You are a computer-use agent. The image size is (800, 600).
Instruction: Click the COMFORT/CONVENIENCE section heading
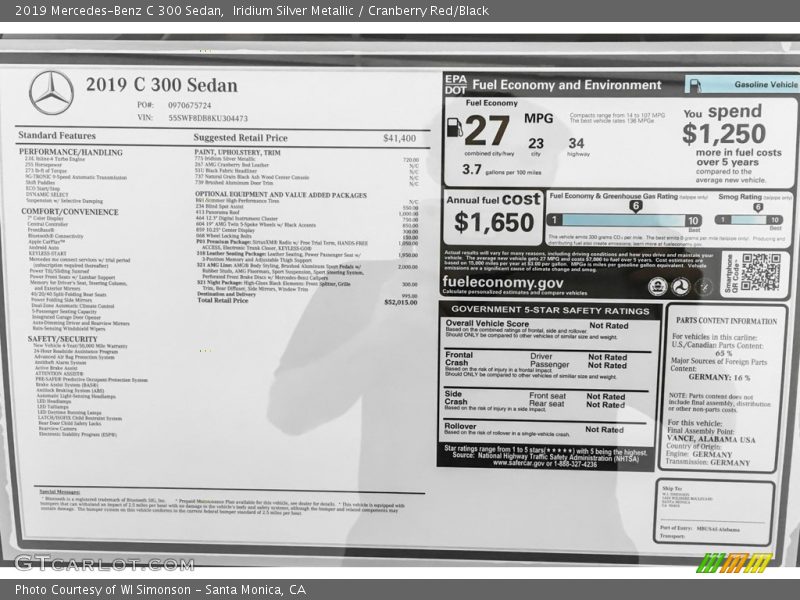coord(70,212)
